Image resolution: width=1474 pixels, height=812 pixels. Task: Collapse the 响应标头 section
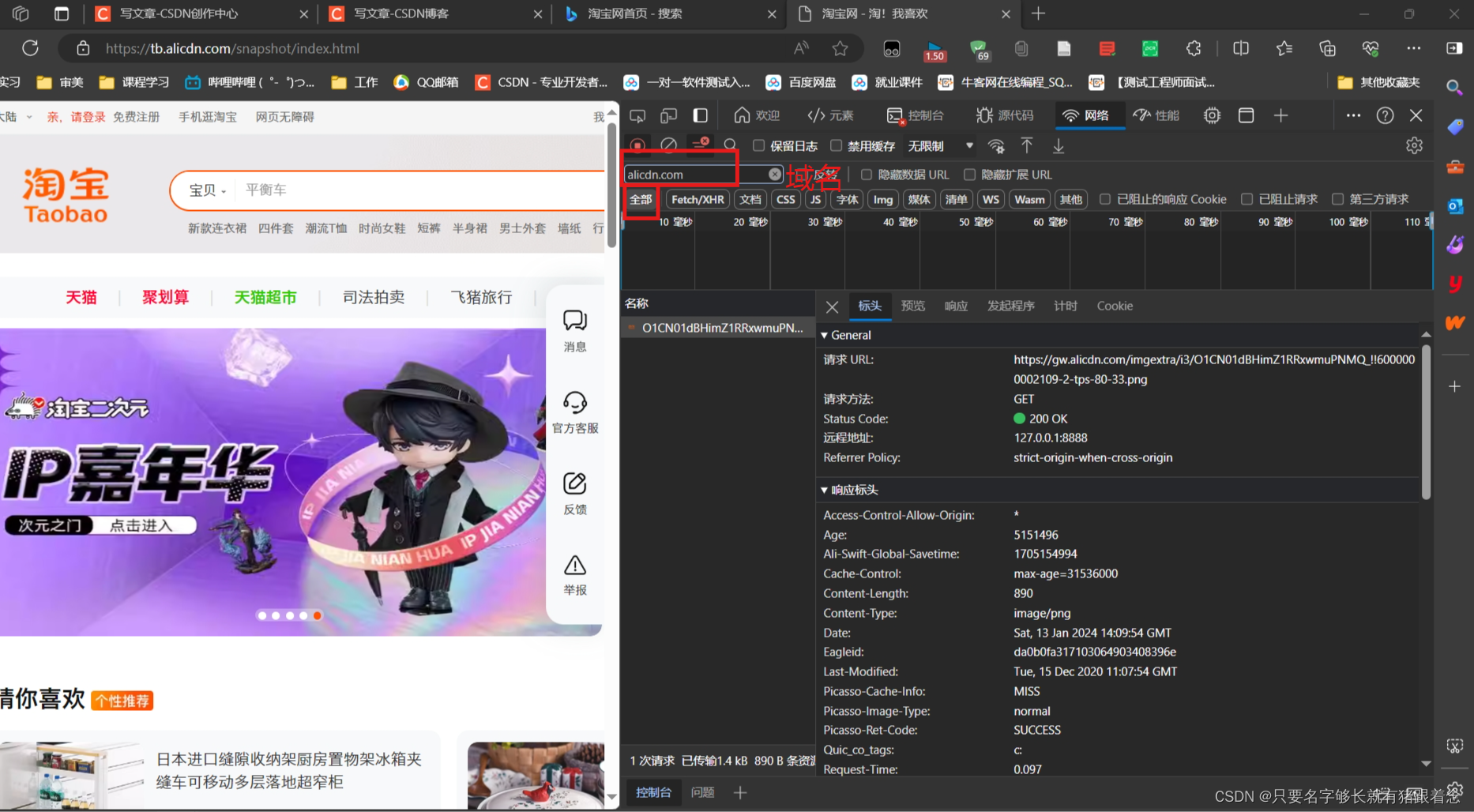coord(824,491)
